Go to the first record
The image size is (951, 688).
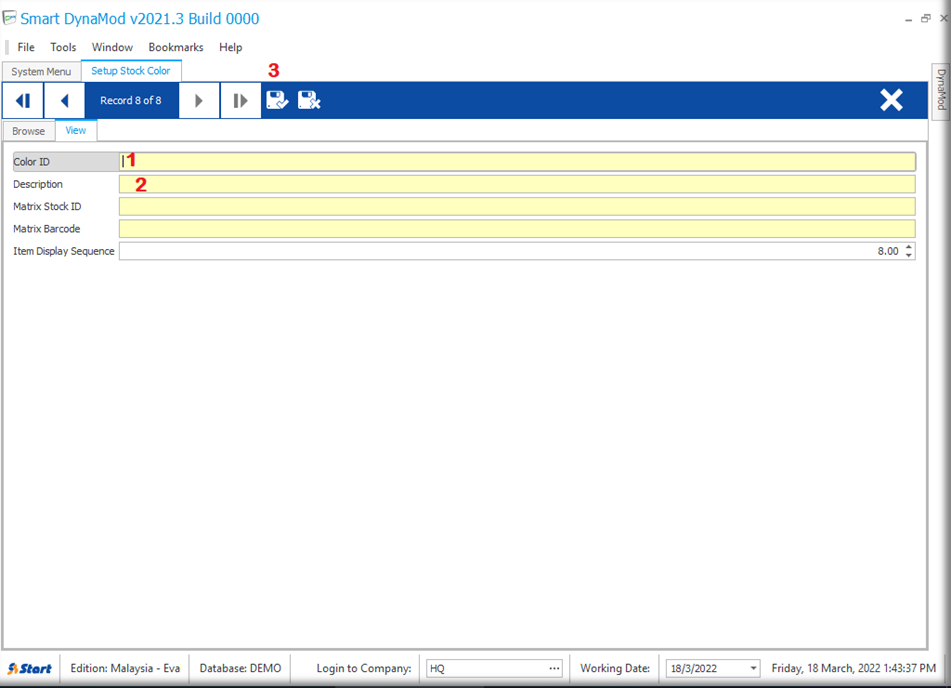pyautogui.click(x=22, y=101)
